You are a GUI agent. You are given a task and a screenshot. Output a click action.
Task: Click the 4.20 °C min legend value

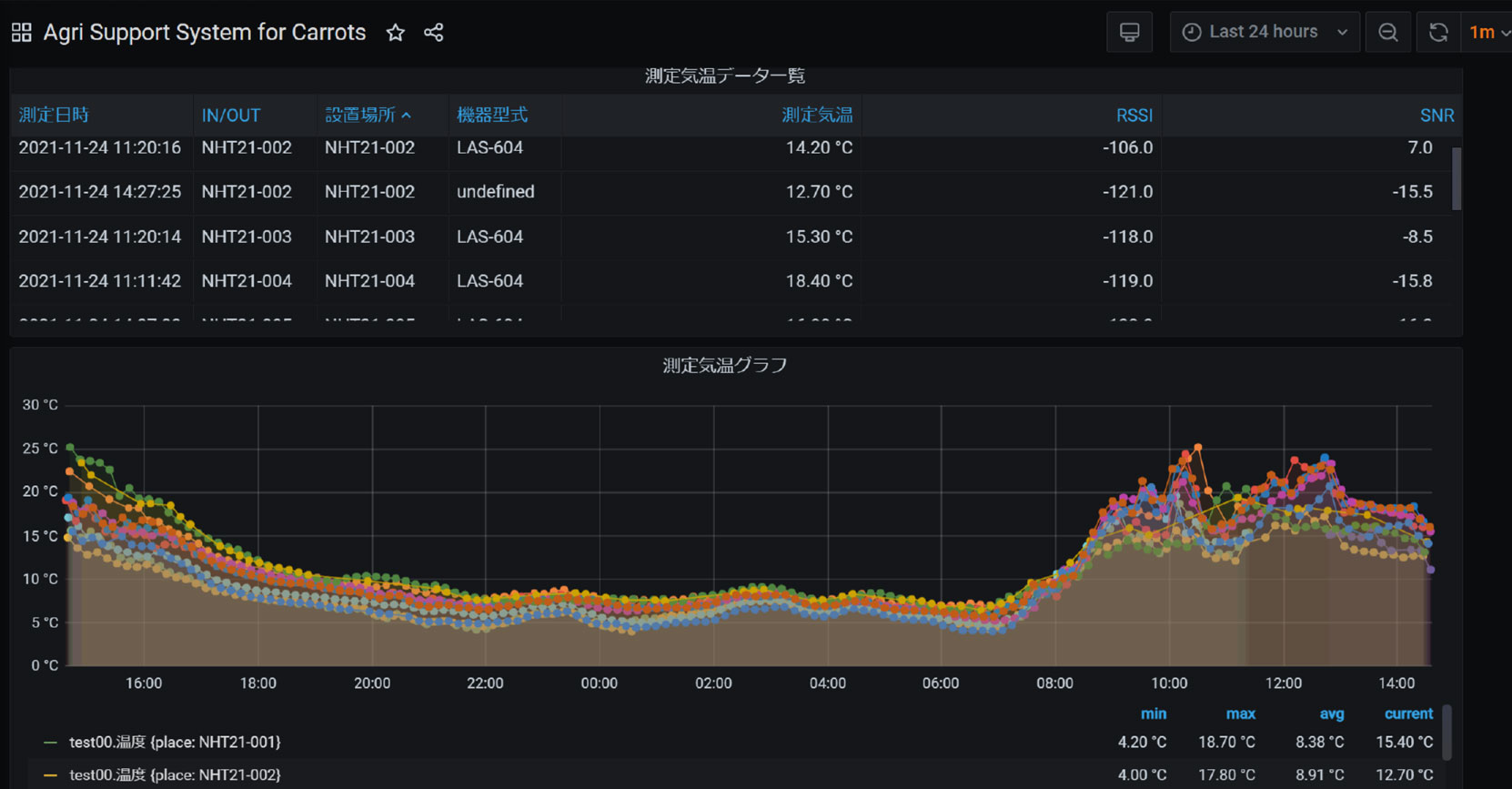tap(1142, 743)
